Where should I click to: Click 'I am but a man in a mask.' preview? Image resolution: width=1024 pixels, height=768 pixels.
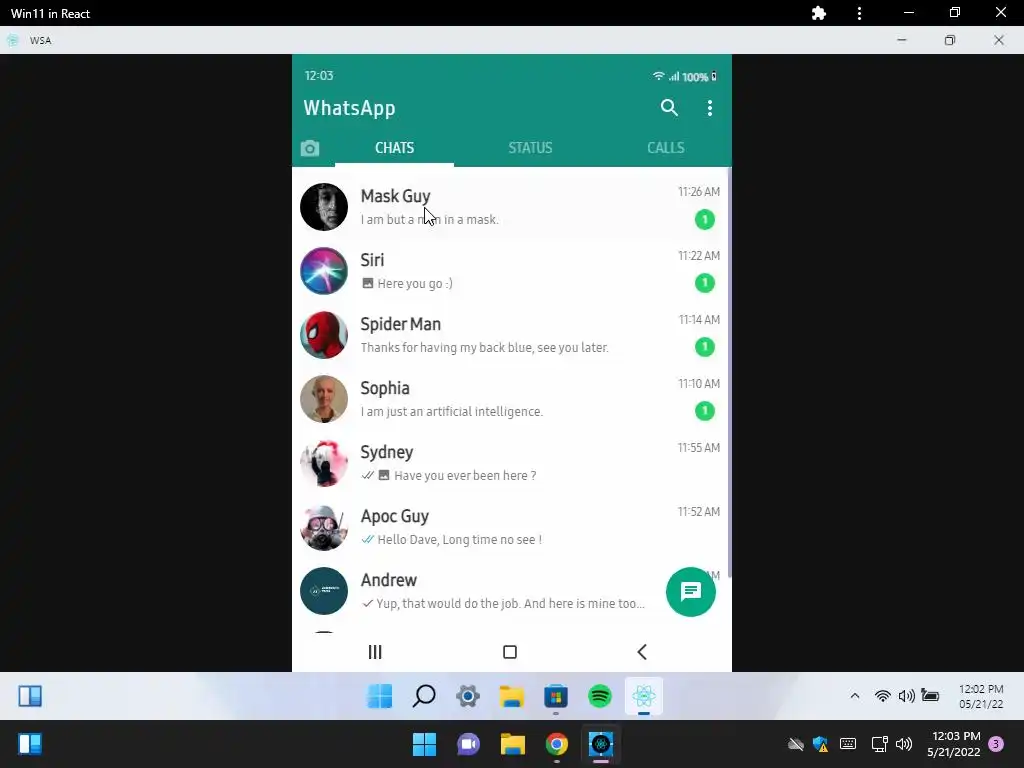click(430, 220)
